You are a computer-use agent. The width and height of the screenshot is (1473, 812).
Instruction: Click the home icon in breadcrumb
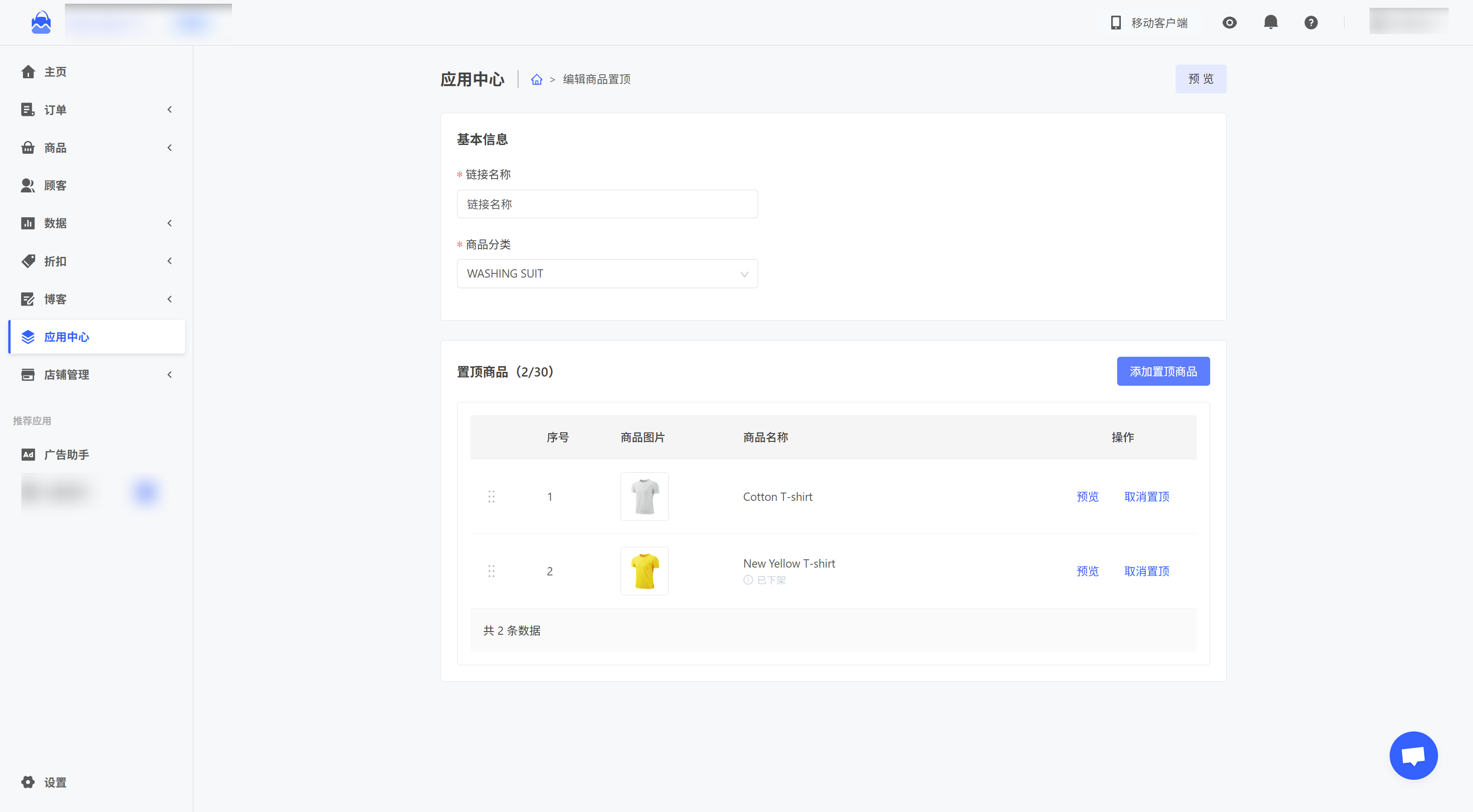coord(536,80)
